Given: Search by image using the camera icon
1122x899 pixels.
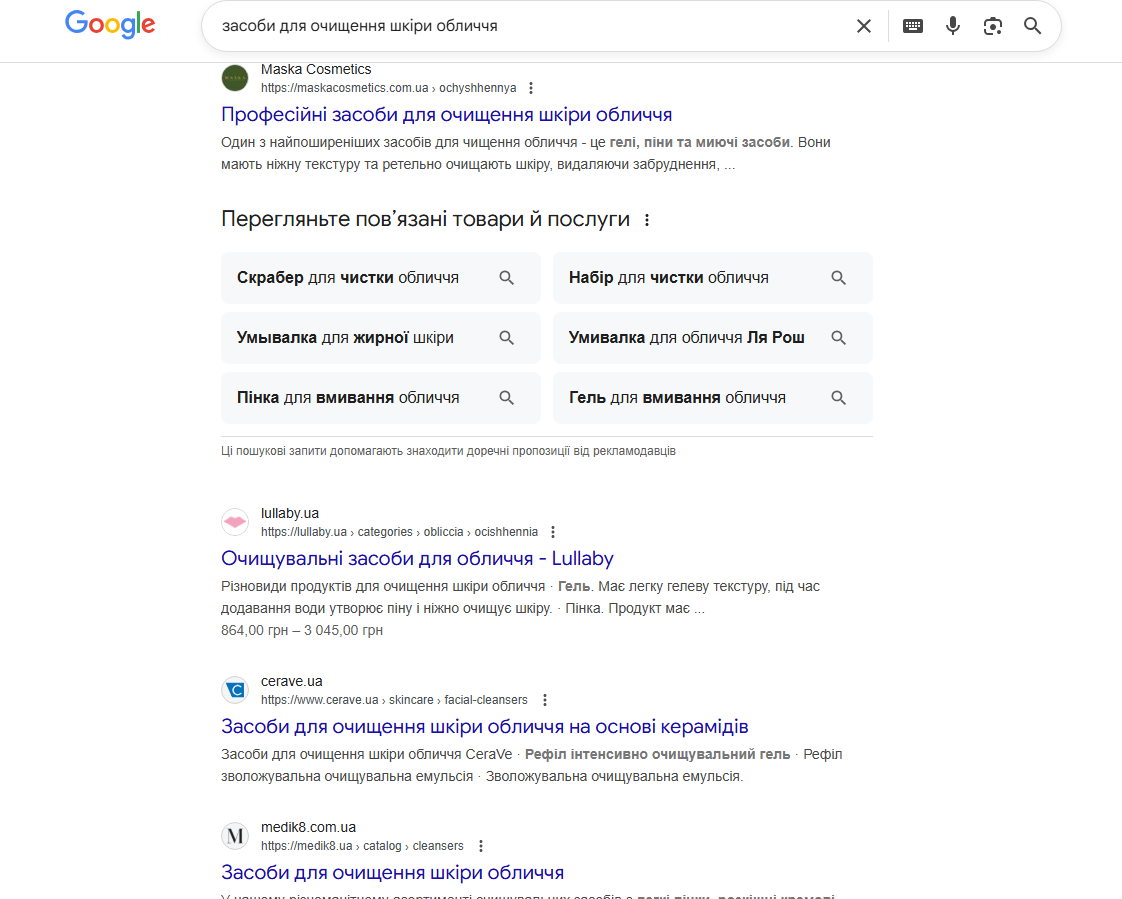Looking at the screenshot, I should click(x=992, y=26).
